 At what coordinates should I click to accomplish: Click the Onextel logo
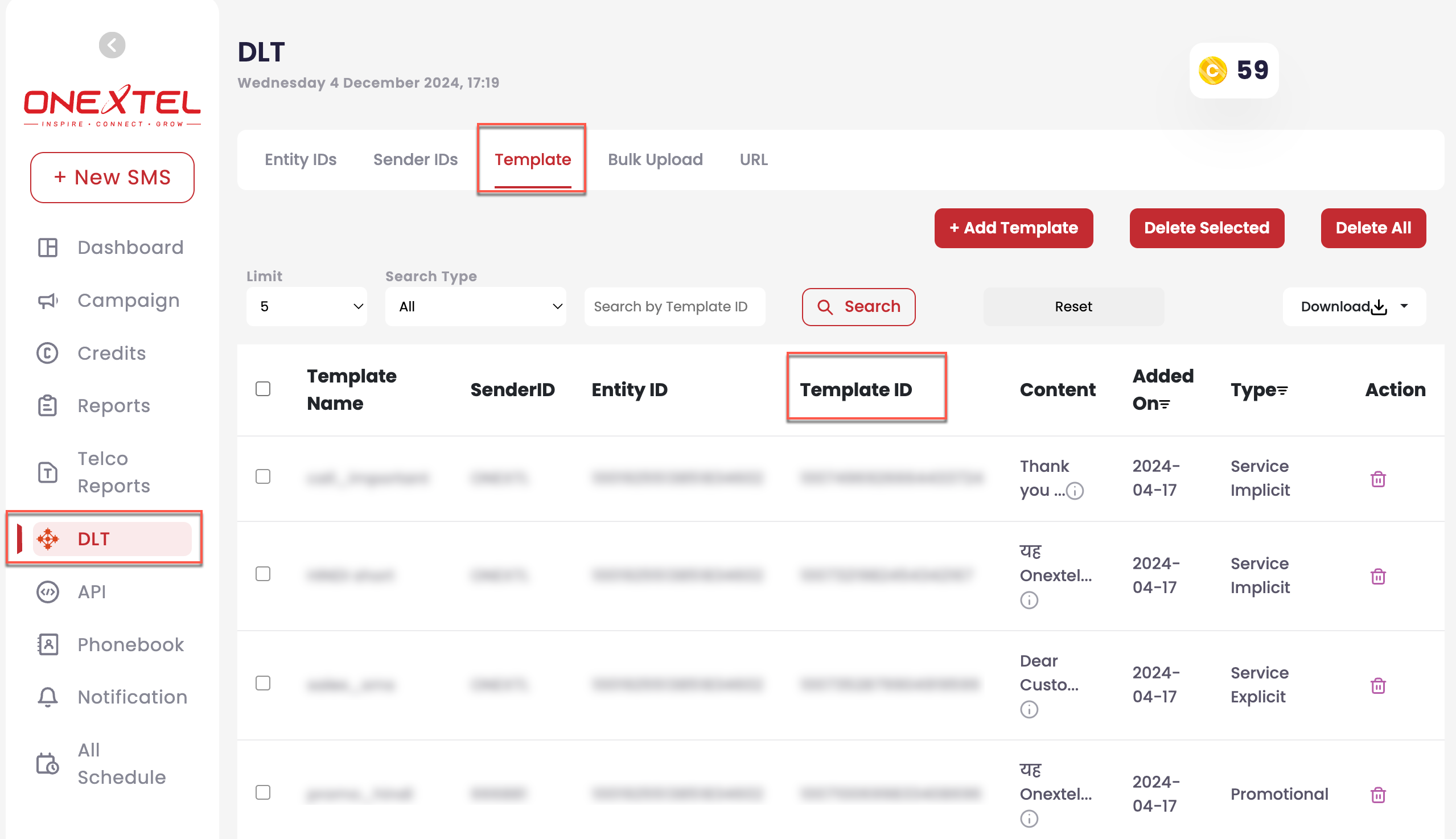112,106
